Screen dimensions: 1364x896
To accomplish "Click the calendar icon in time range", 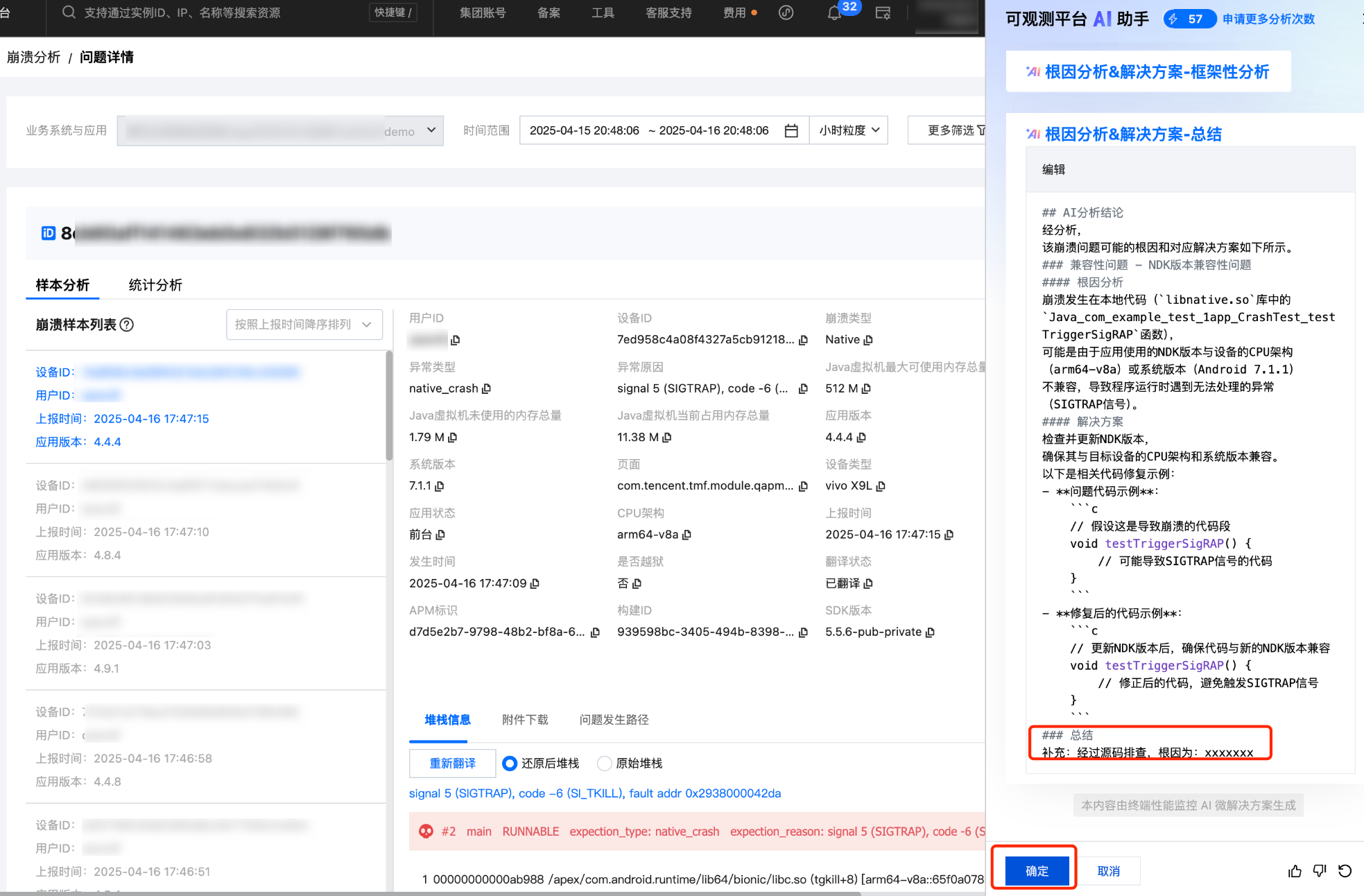I will click(791, 130).
